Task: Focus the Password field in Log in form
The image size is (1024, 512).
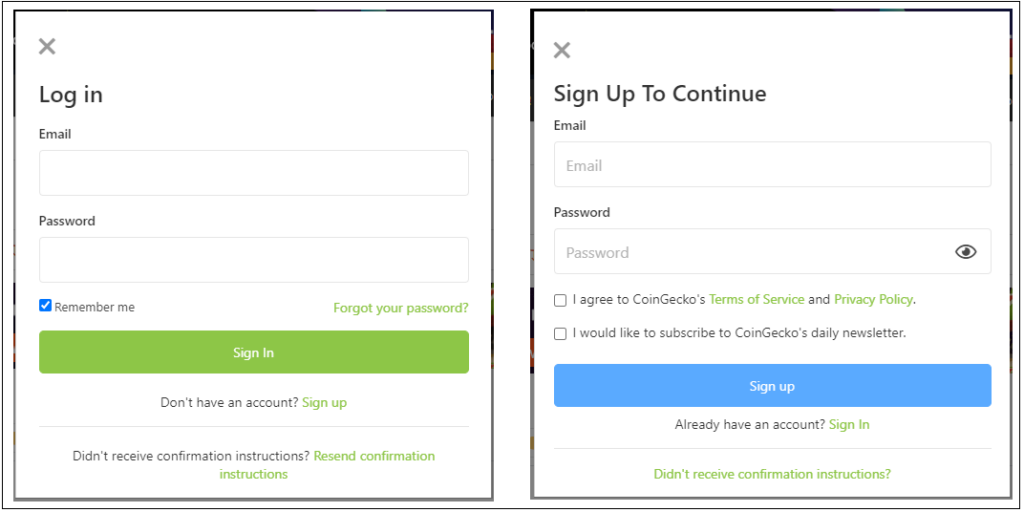Action: coord(254,260)
